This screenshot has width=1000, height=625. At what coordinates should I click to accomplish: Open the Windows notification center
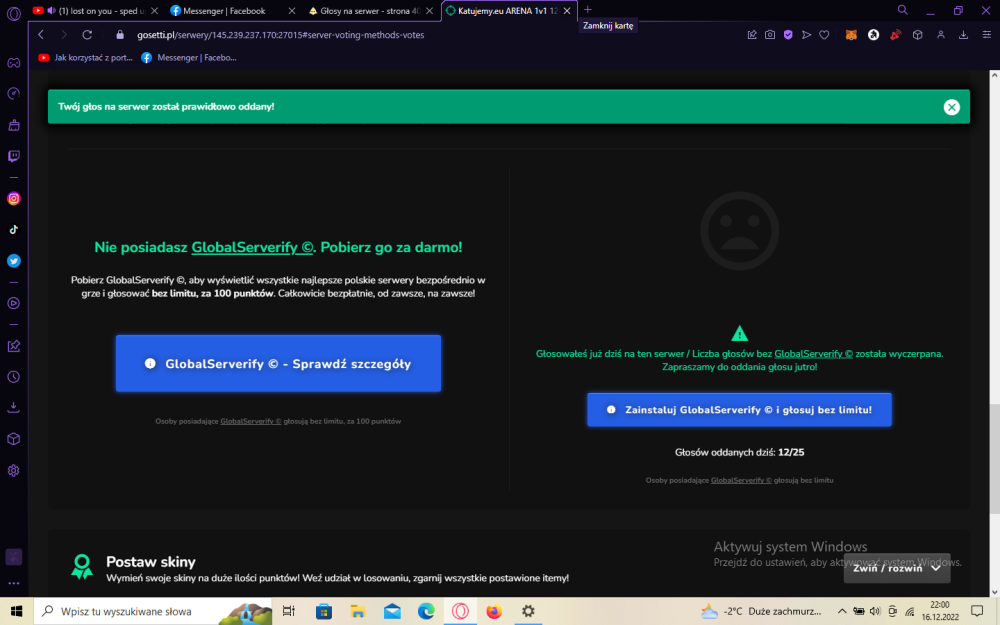(976, 611)
